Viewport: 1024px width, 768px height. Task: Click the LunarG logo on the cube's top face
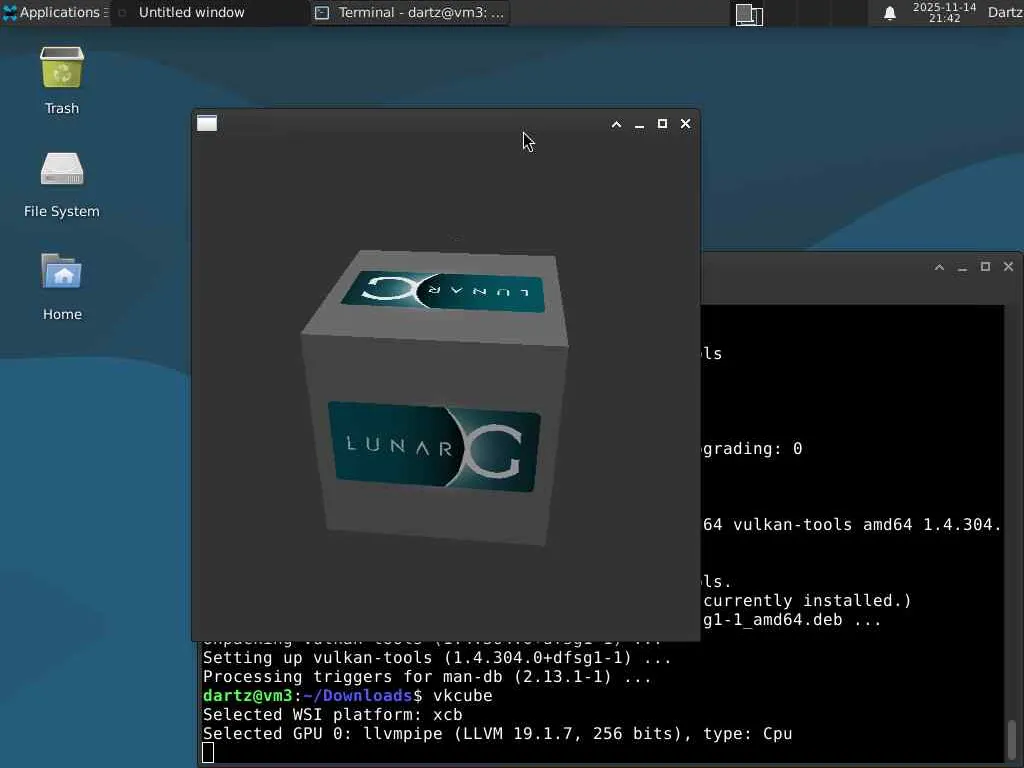[443, 291]
